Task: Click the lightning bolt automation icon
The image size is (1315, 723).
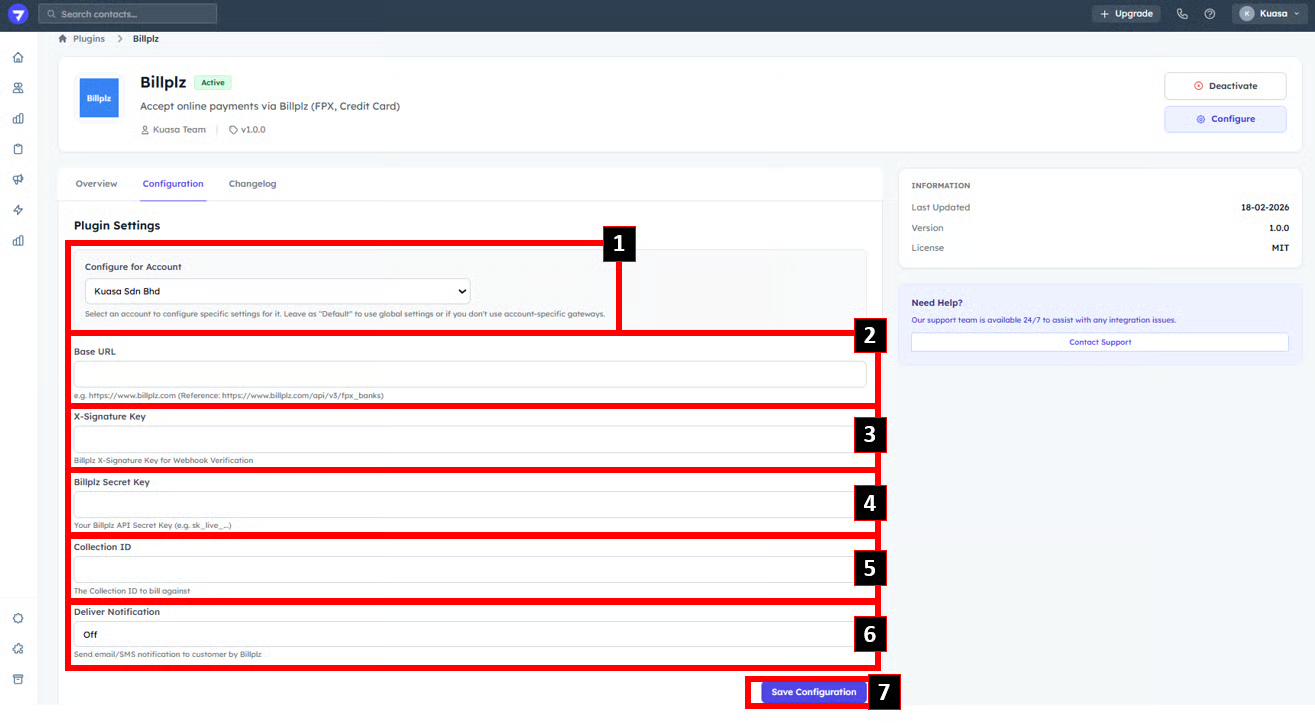Action: [18, 210]
